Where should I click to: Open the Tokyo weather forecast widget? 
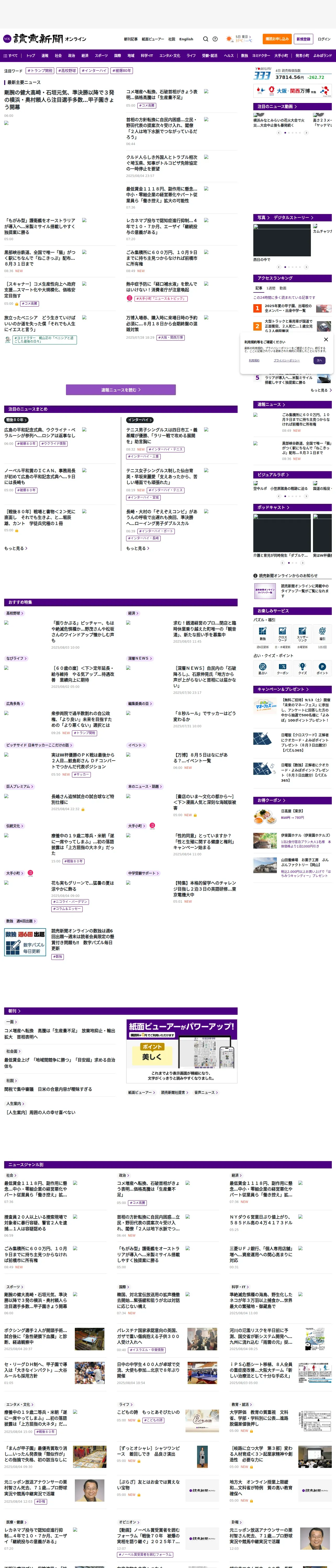(239, 39)
